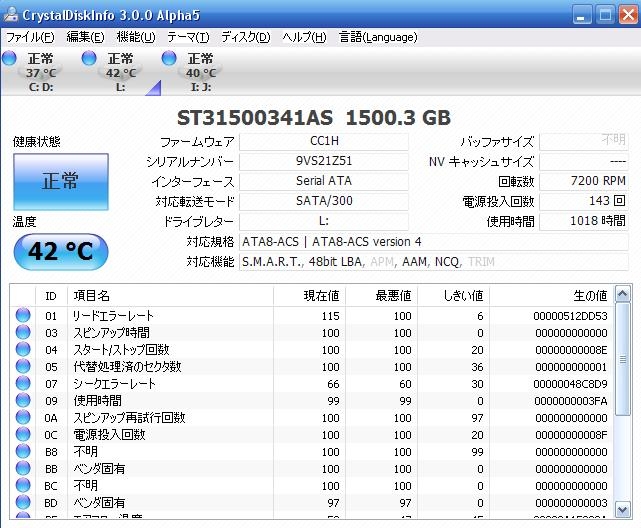Click the firmware field CC1H
641x528 pixels.
click(324, 141)
